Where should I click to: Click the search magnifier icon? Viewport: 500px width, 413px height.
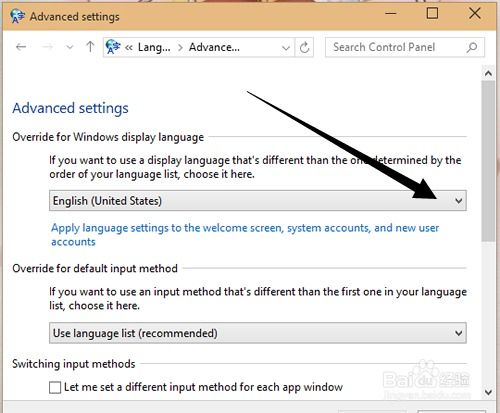(x=472, y=47)
